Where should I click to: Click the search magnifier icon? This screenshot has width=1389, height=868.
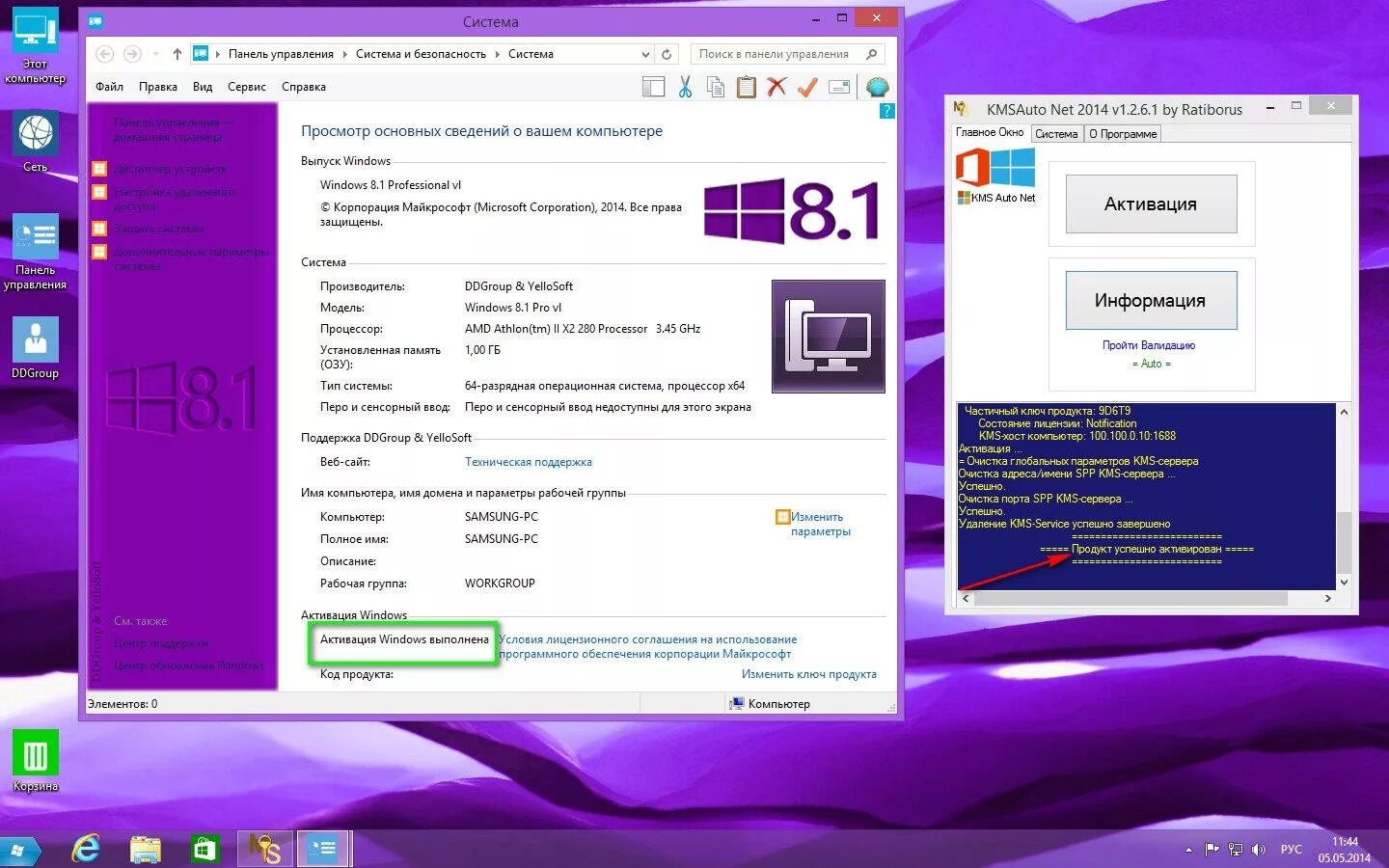872,54
